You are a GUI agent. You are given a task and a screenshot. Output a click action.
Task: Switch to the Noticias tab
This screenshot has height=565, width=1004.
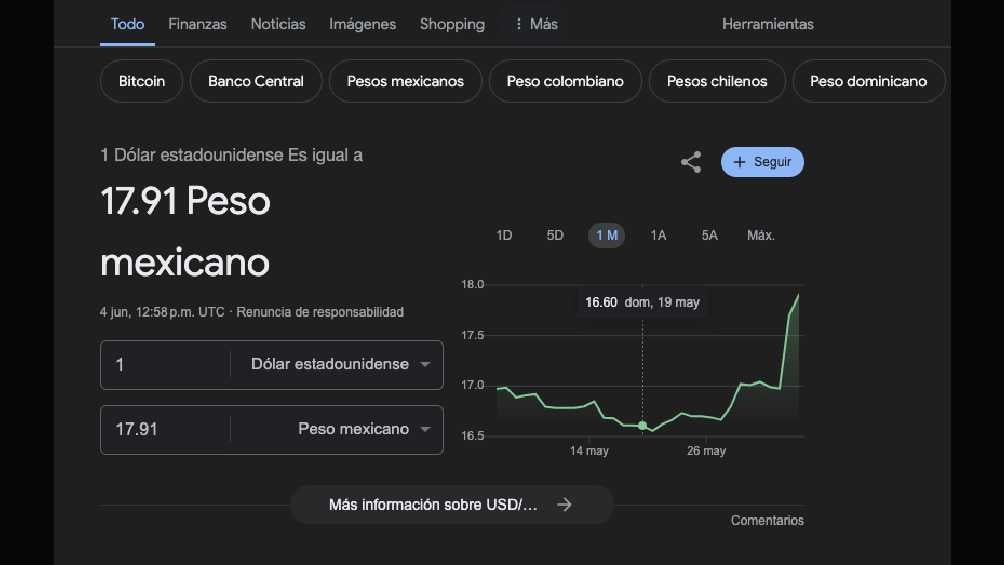coord(278,24)
